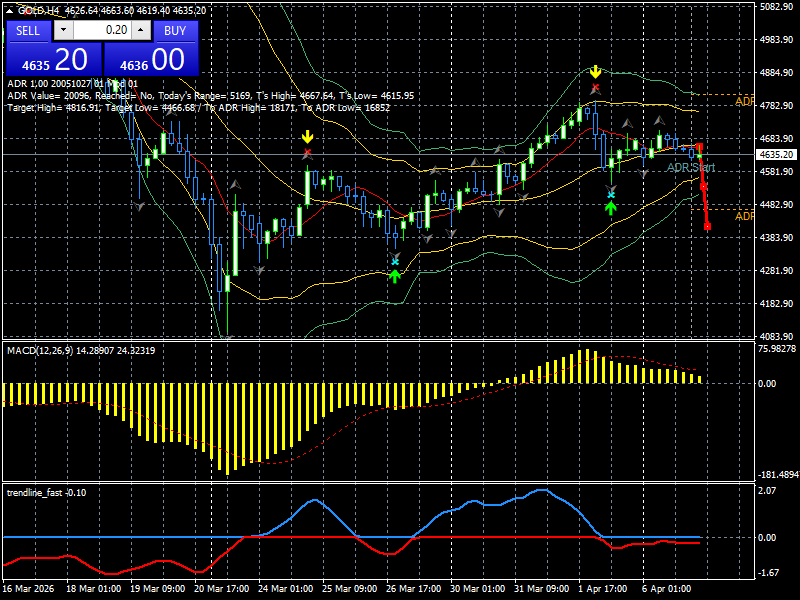
Task: Collapse the one-click trading panel triangle
Action: tap(10, 10)
